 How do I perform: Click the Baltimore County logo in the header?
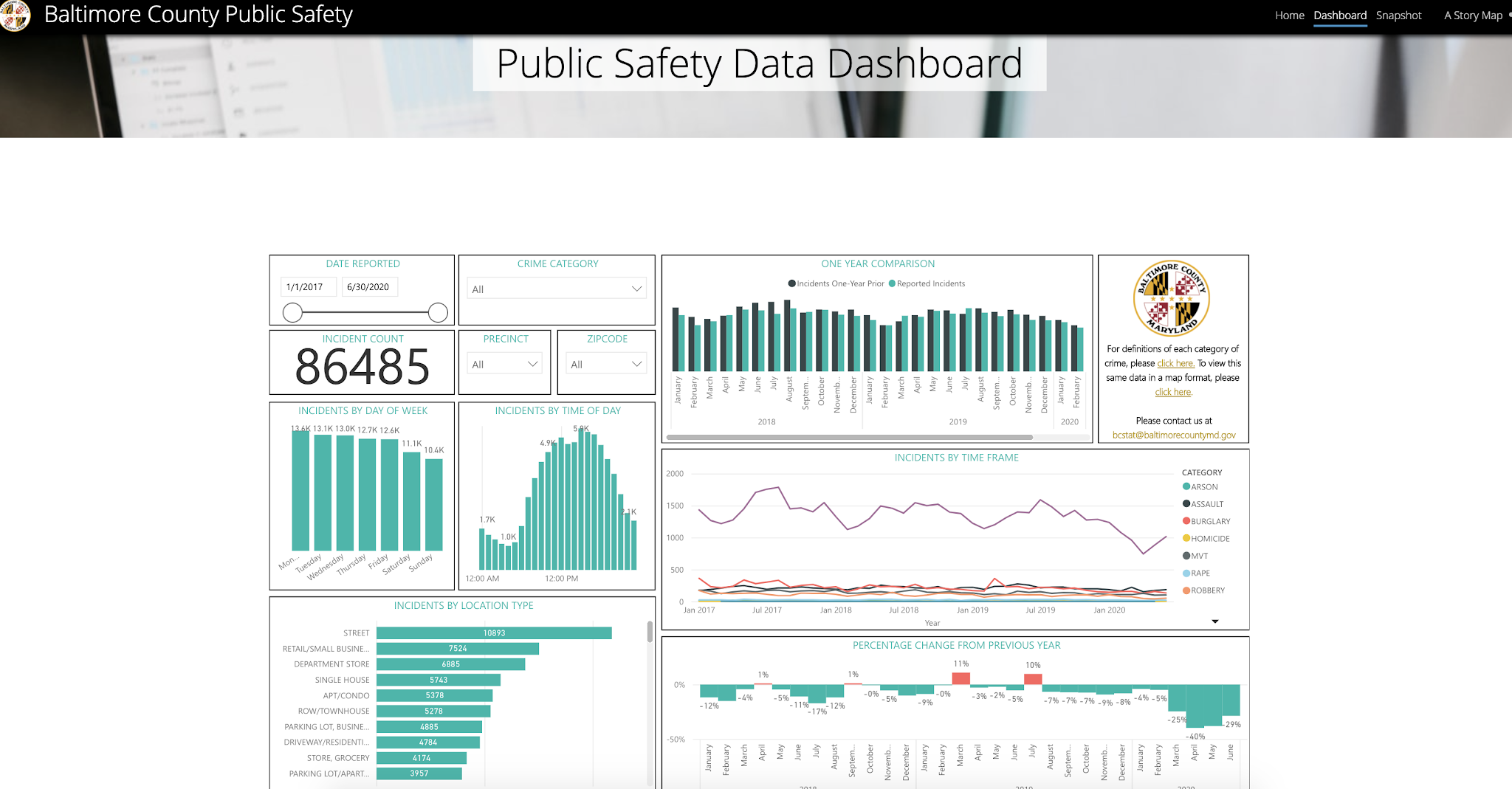tap(16, 15)
